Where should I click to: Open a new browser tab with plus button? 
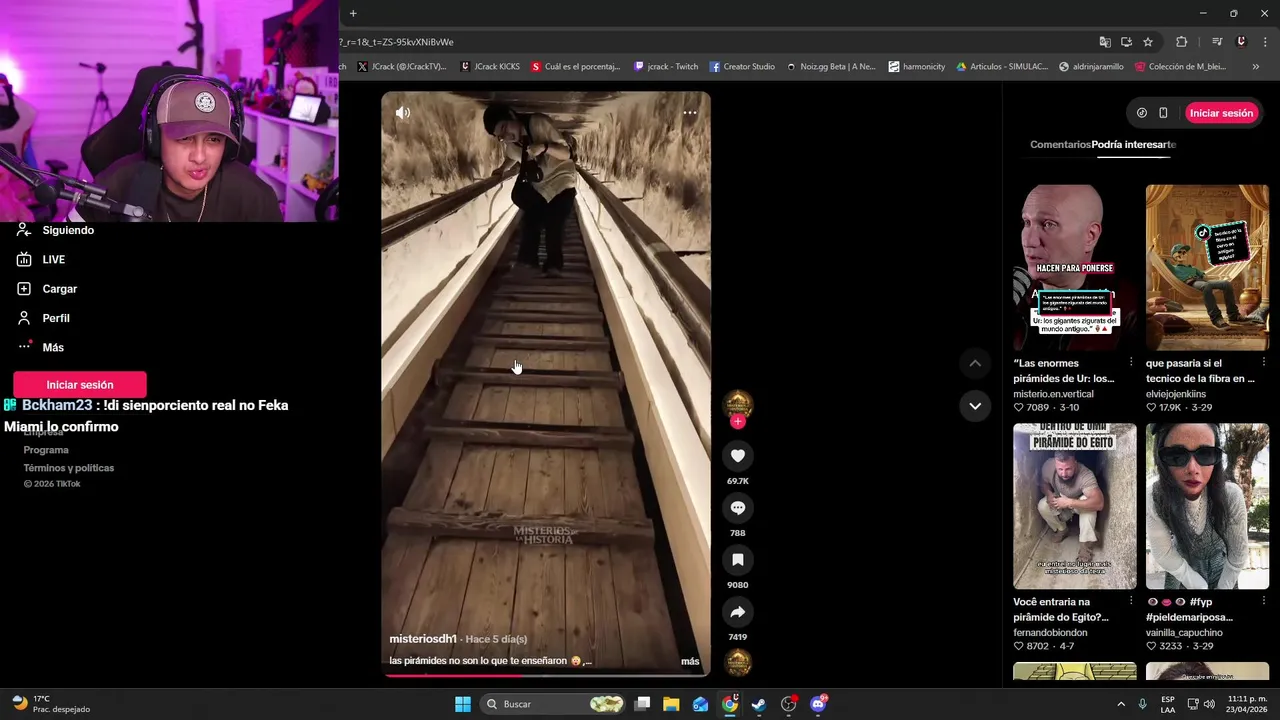[x=353, y=13]
